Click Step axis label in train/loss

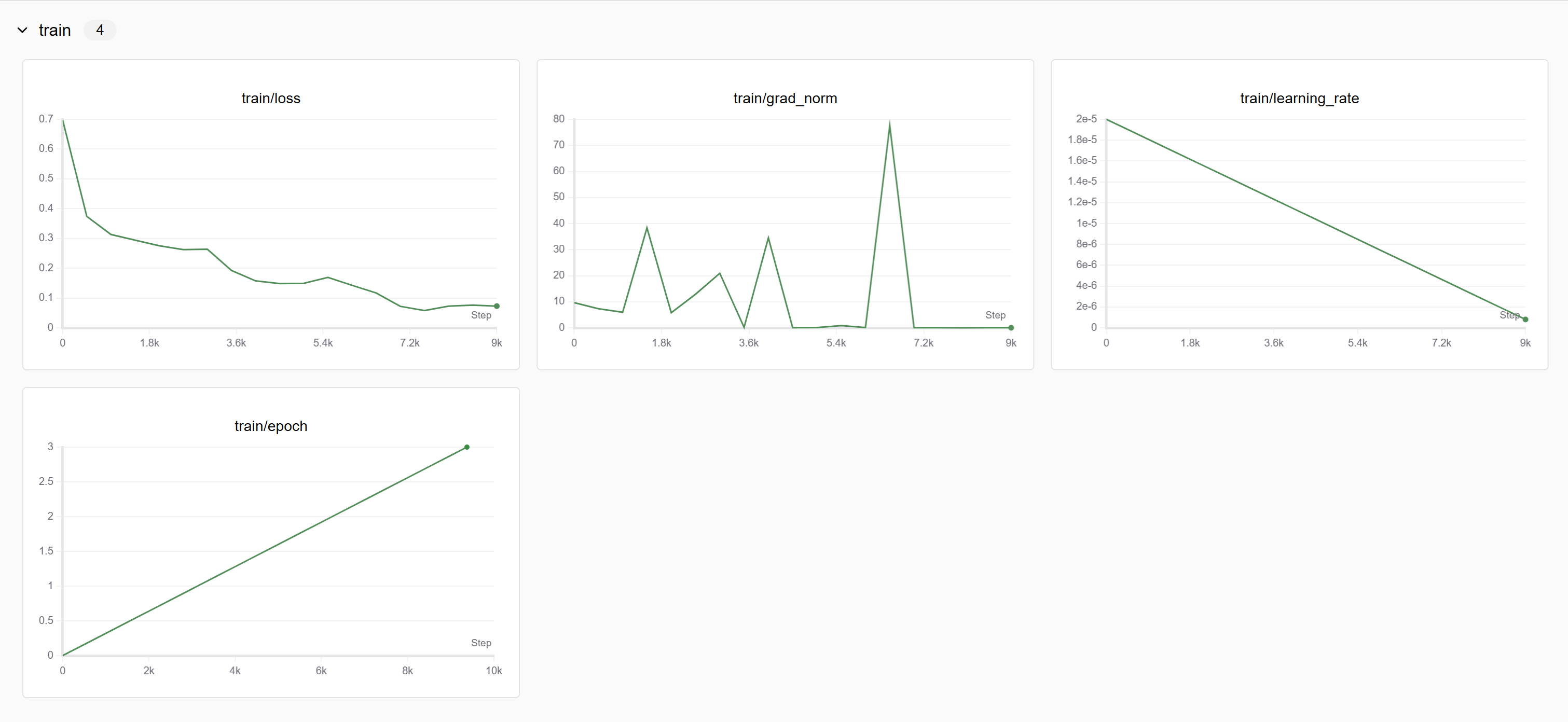[481, 315]
